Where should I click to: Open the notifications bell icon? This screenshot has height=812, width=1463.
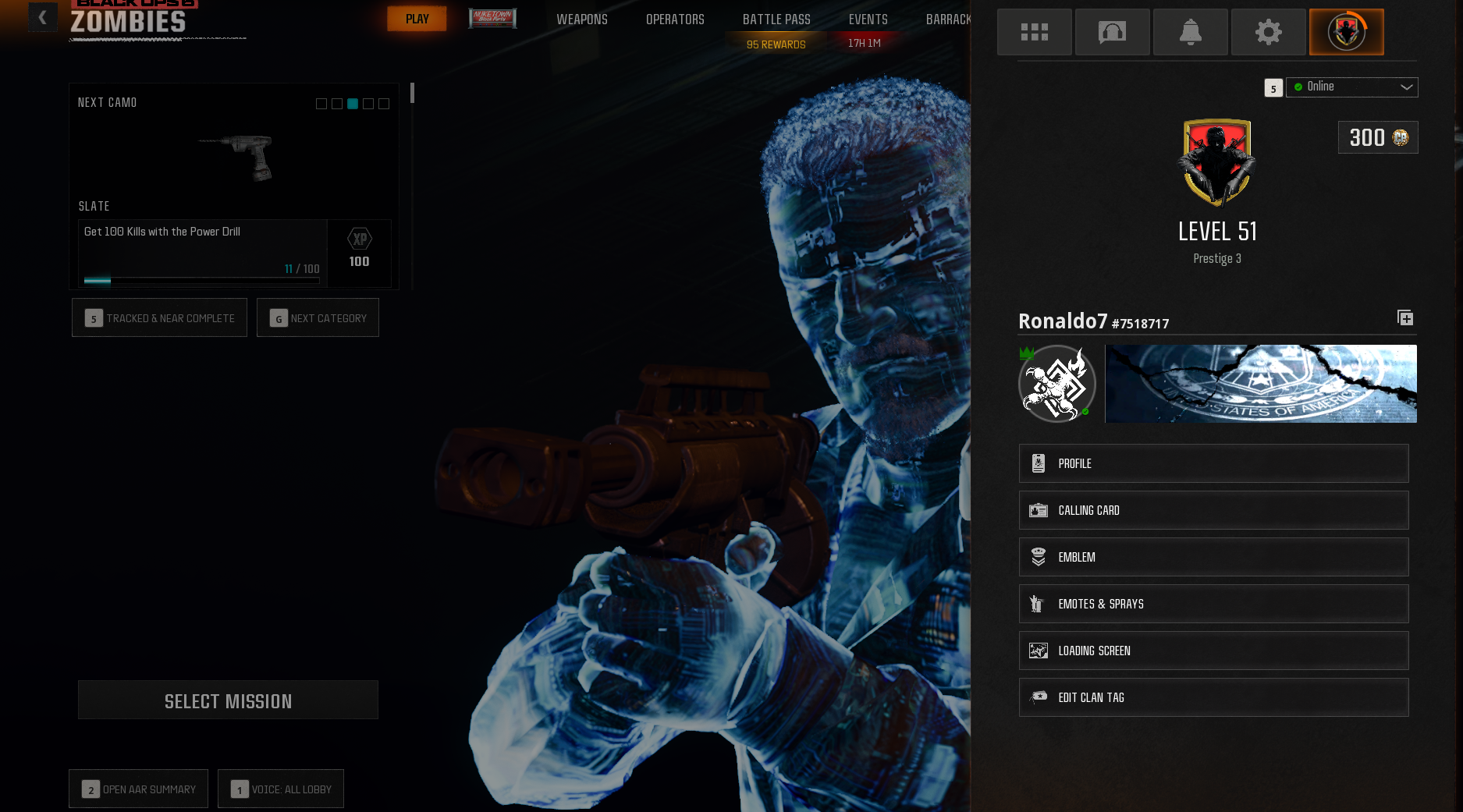(x=1190, y=32)
